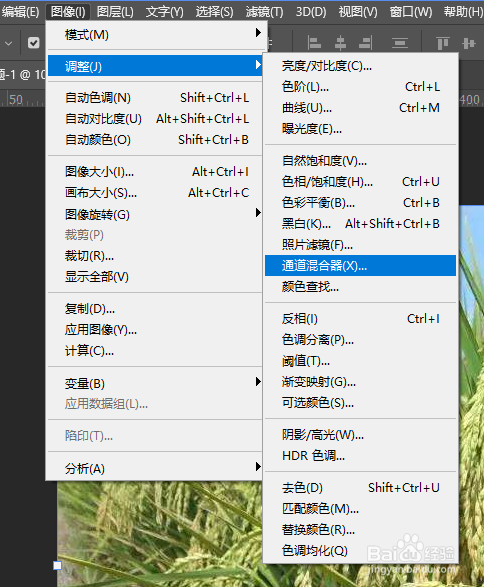Open the 文字(Y) menu
The image size is (484, 587).
165,12
